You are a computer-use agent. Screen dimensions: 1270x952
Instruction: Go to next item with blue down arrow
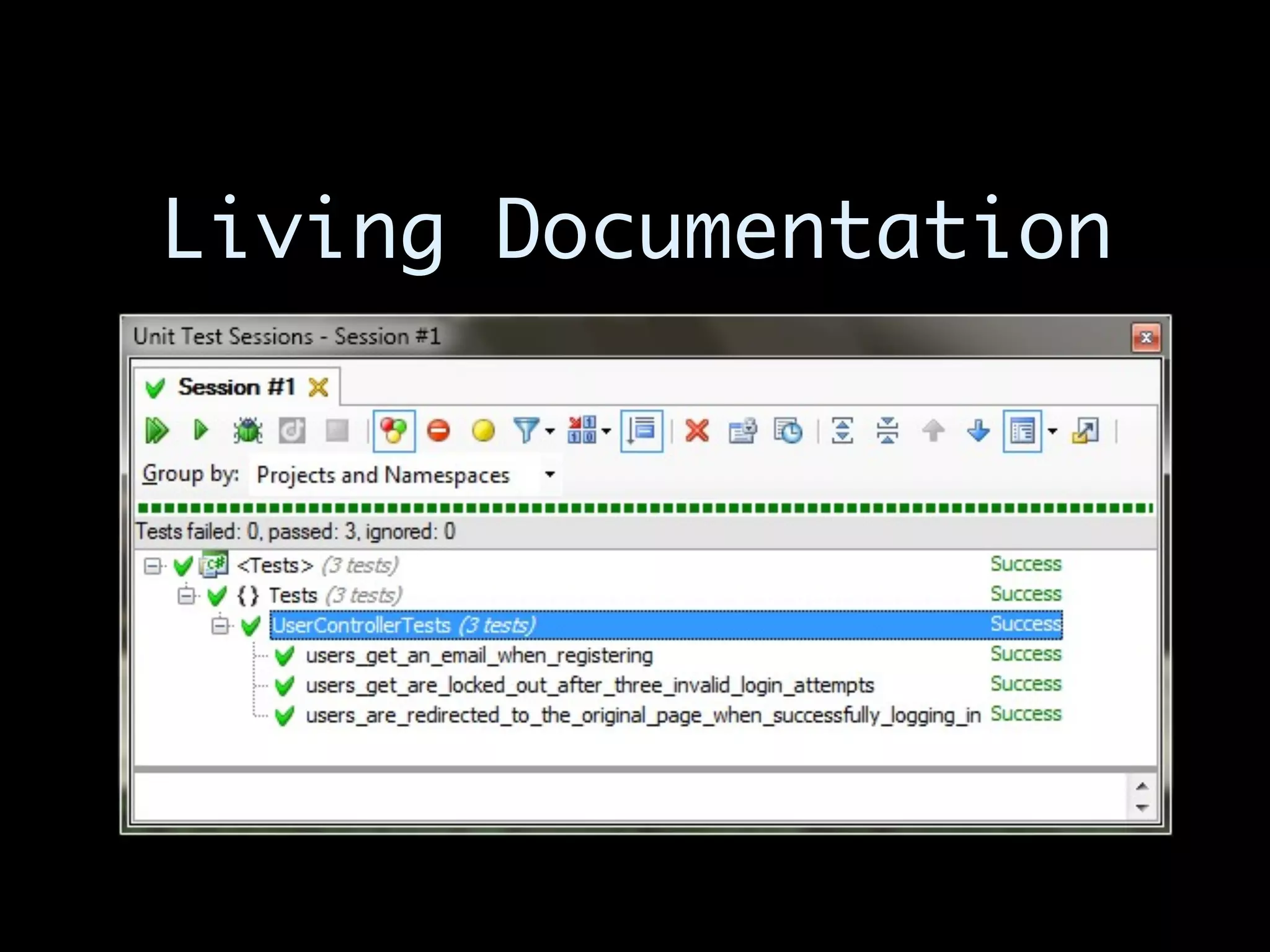coord(979,431)
